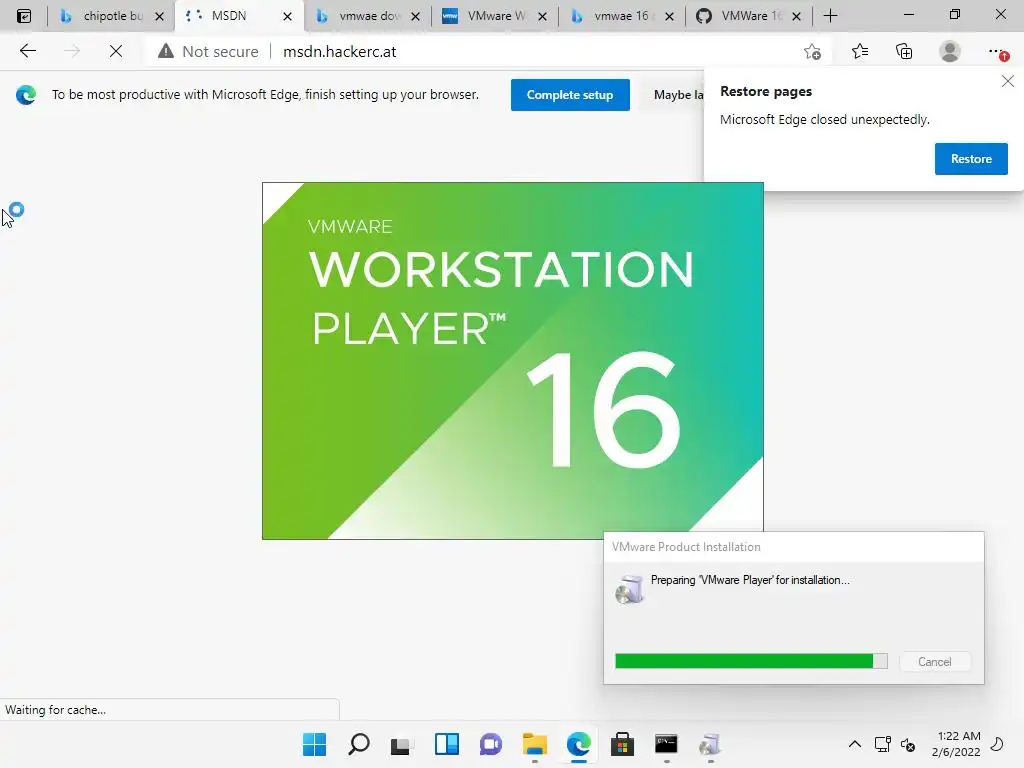The width and height of the screenshot is (1024, 768).
Task: Close the chipotle tab
Action: pos(159,16)
